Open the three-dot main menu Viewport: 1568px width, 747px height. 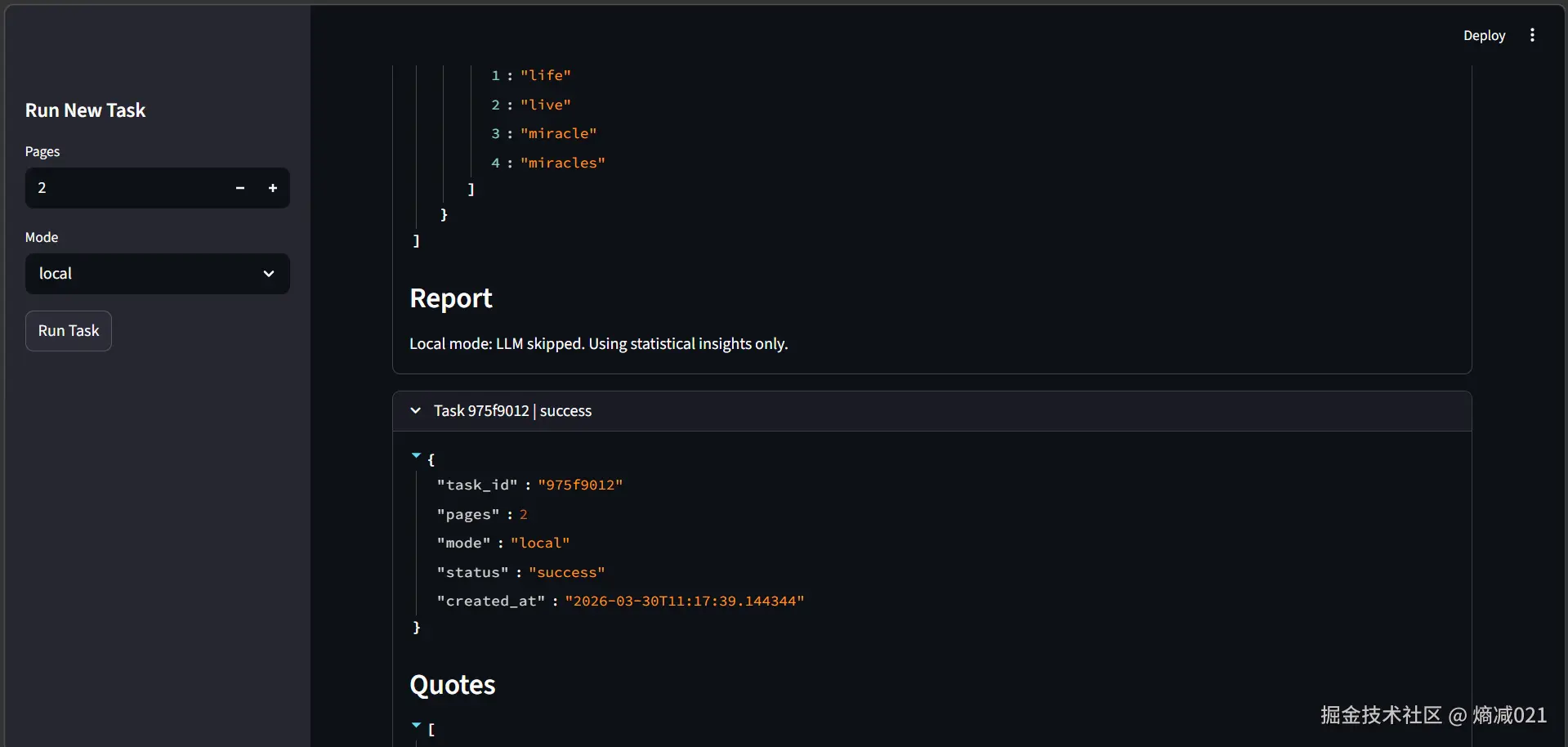1532,35
